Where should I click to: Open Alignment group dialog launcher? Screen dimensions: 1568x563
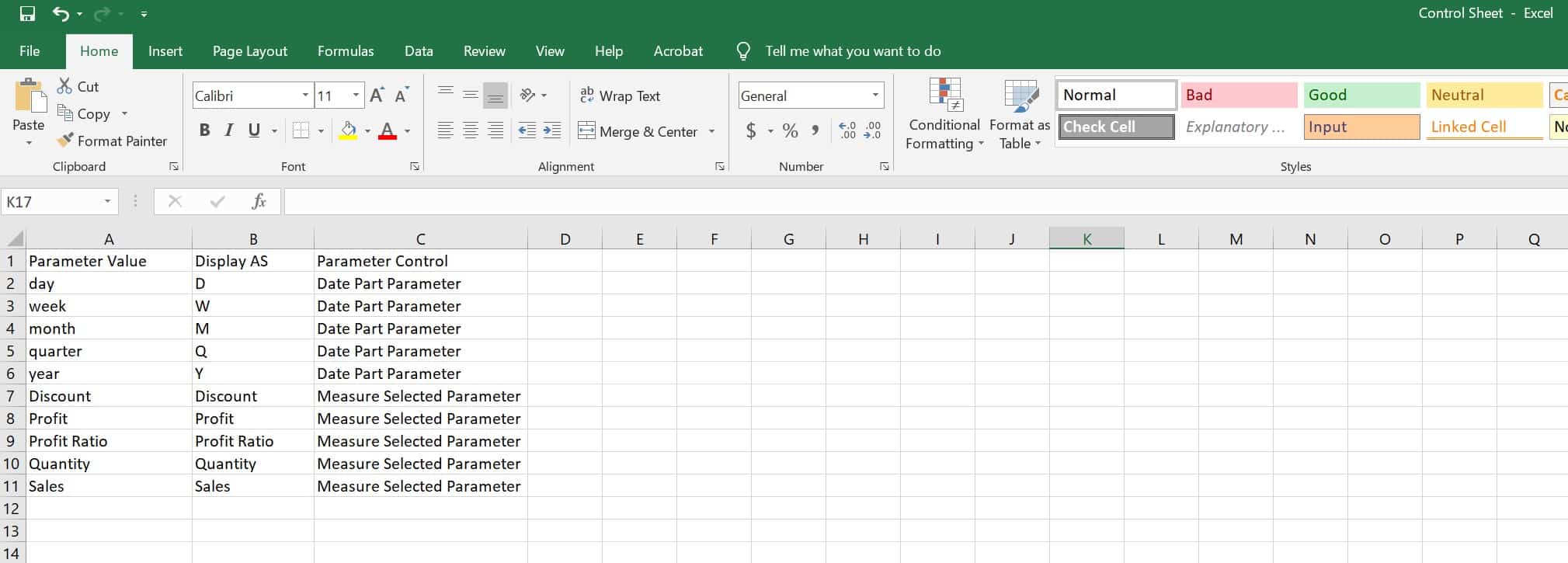720,166
